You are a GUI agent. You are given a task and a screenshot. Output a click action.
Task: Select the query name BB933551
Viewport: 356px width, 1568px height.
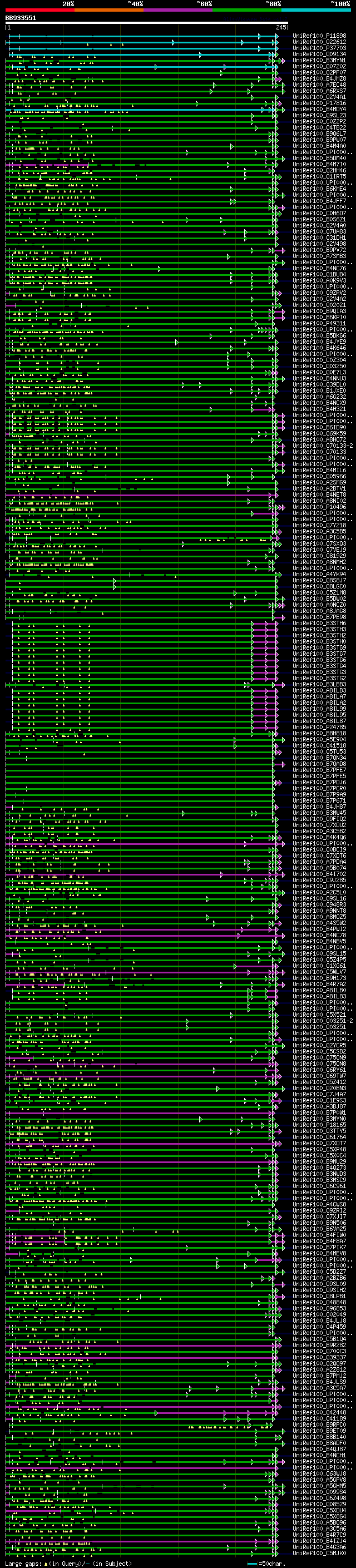coord(21,18)
